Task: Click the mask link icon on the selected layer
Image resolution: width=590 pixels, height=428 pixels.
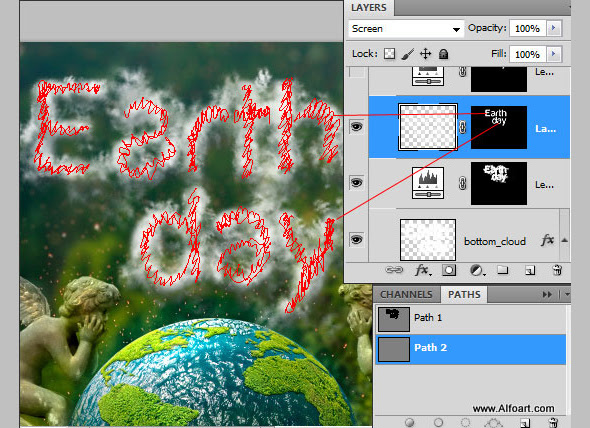Action: tap(463, 127)
